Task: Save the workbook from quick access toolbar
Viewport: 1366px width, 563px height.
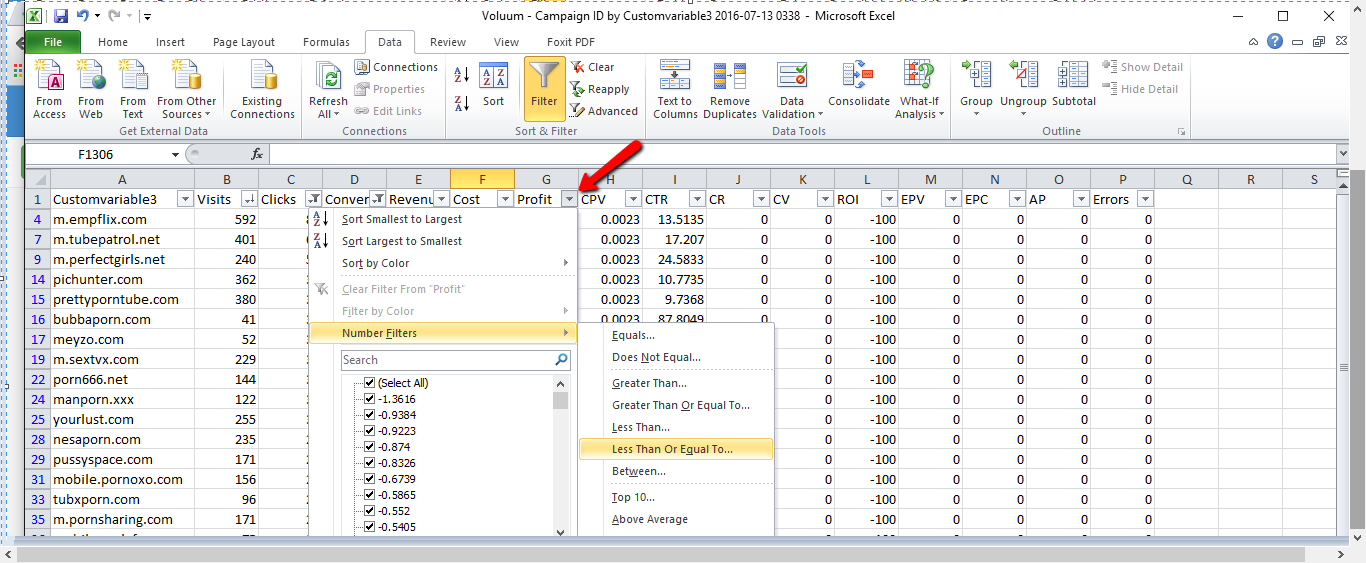Action: [x=61, y=16]
